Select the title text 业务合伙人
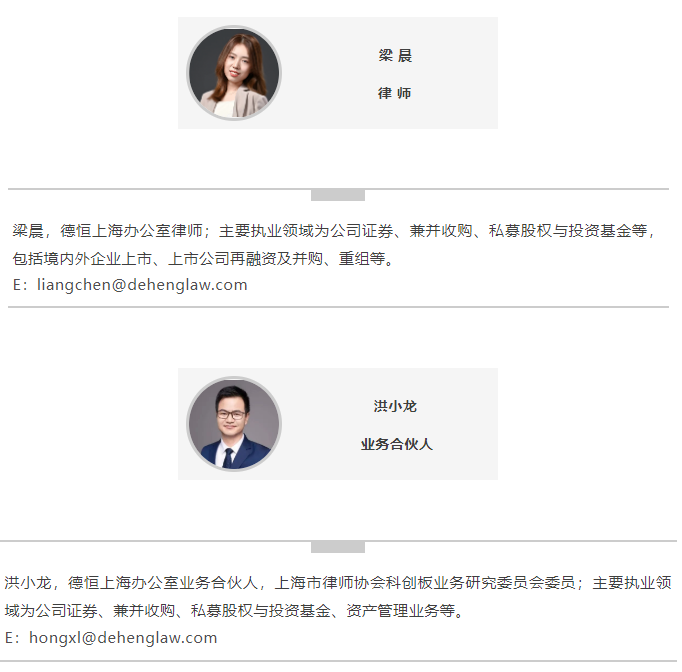The width and height of the screenshot is (682, 672). pyautogui.click(x=396, y=444)
